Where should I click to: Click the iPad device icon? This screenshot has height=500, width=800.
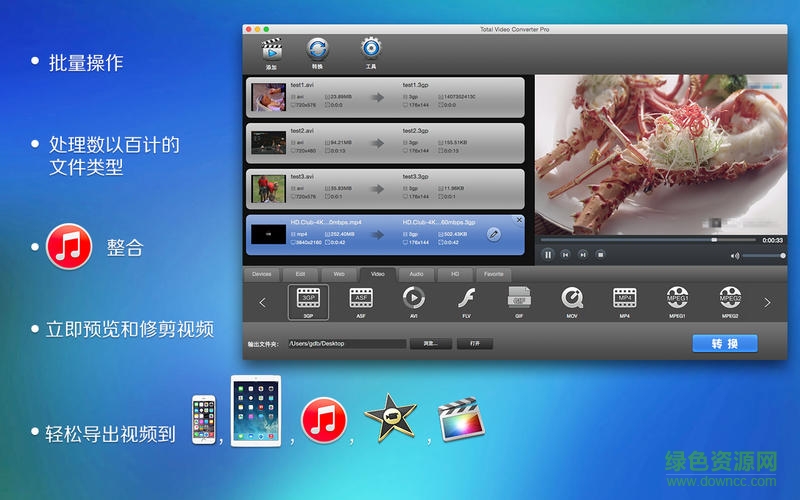click(x=256, y=411)
